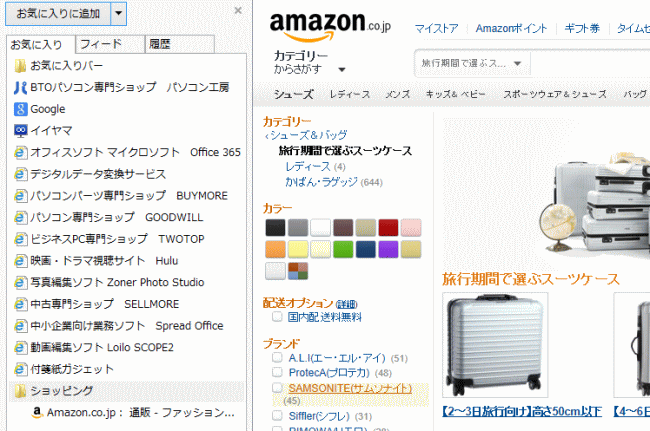The height and width of the screenshot is (431, 650).
Task: Check the Siffler brand checkbox
Action: (x=277, y=415)
